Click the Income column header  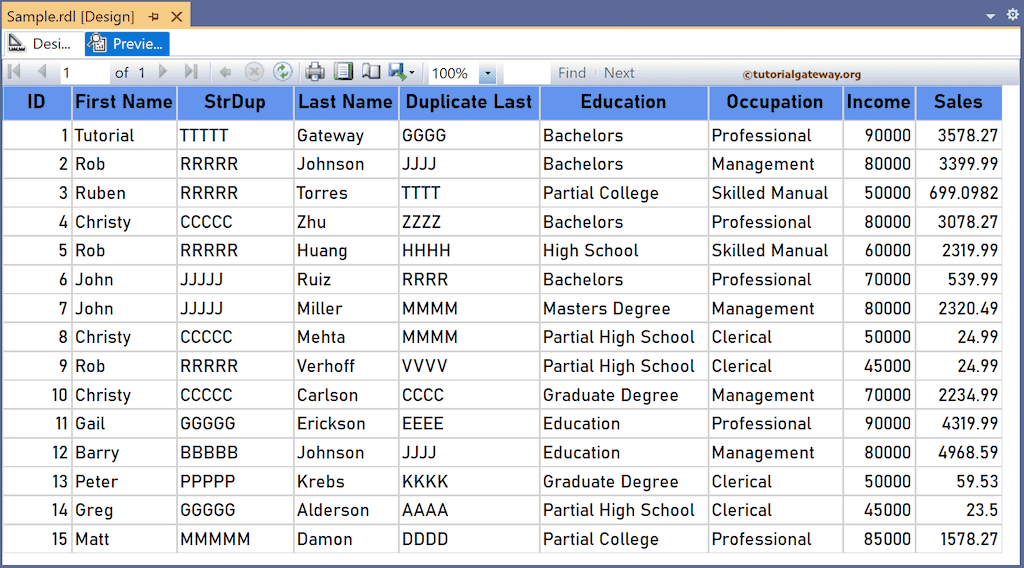tap(879, 103)
